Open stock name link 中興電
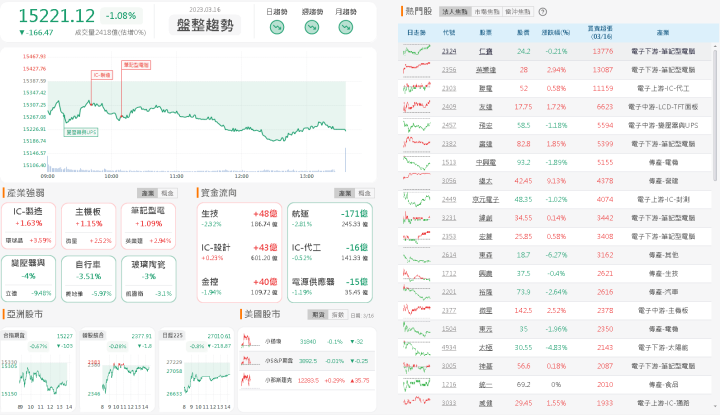Viewport: 720px width, 415px height. (x=485, y=163)
